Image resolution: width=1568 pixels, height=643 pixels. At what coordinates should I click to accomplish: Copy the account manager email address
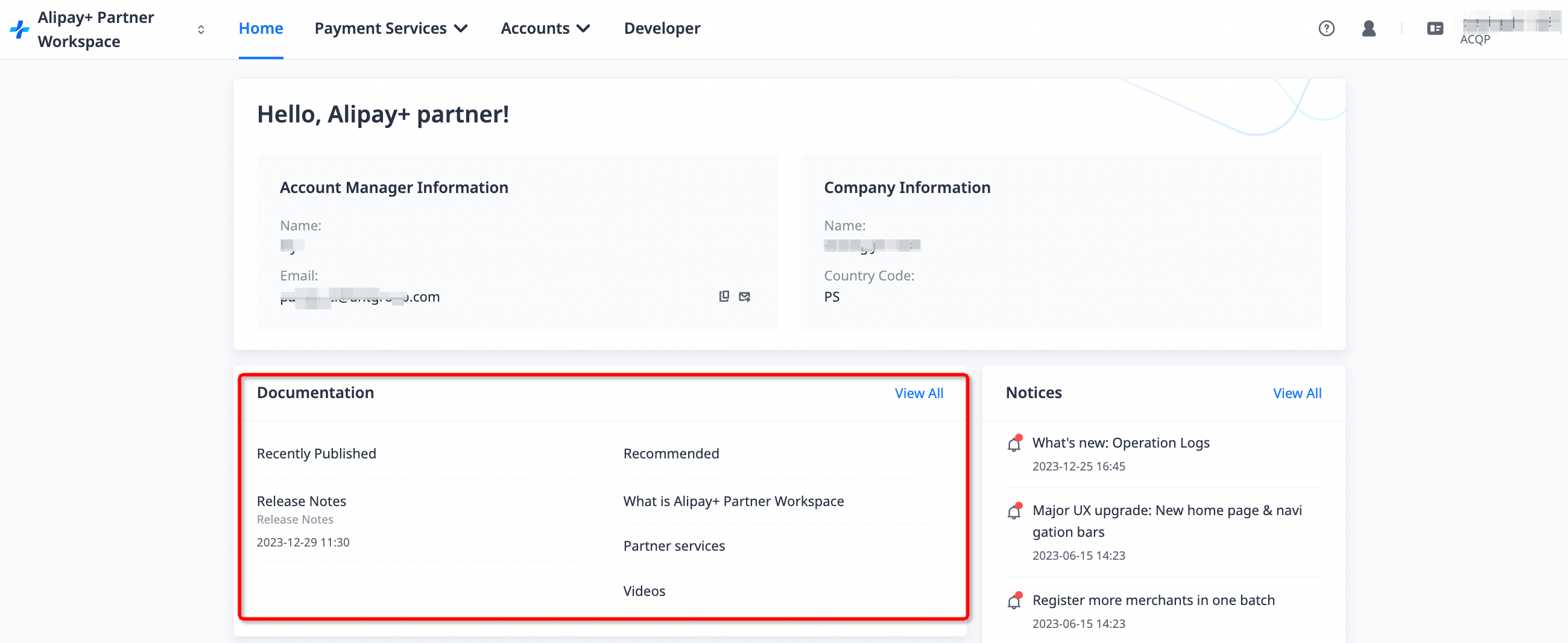pyautogui.click(x=724, y=297)
